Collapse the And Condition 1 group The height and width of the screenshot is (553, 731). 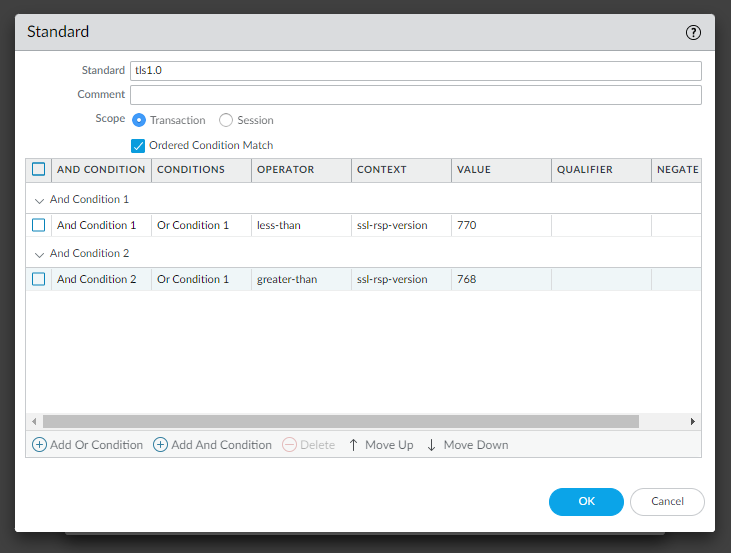pyautogui.click(x=39, y=200)
